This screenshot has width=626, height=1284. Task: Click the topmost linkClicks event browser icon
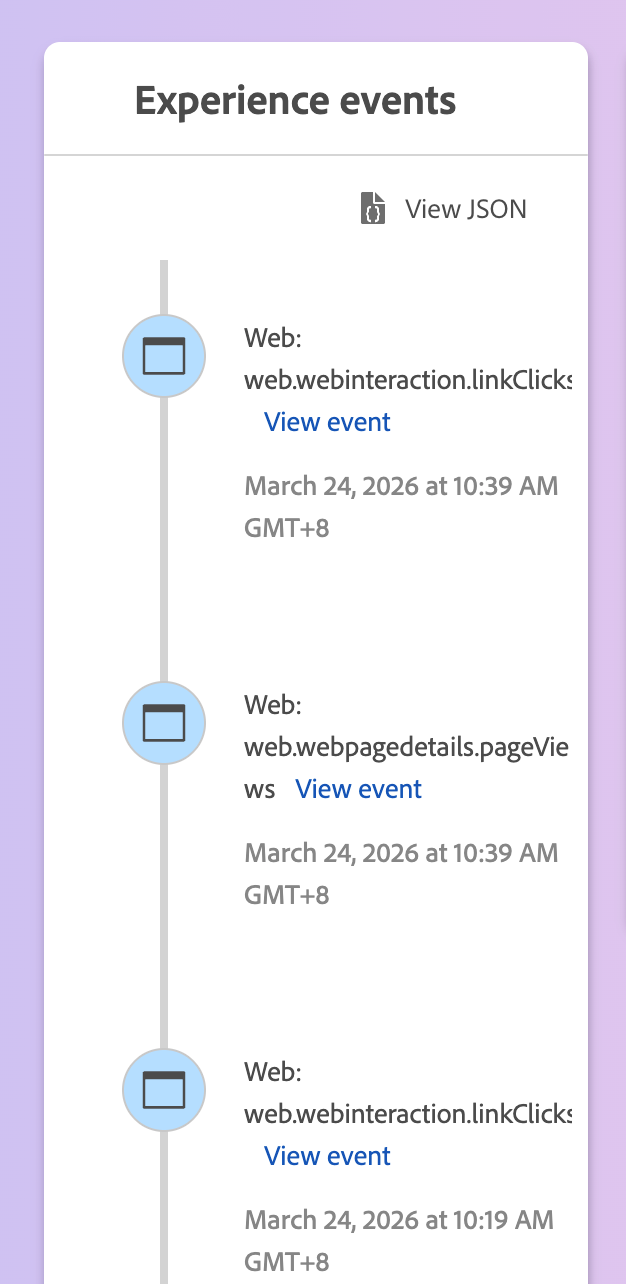pos(164,356)
